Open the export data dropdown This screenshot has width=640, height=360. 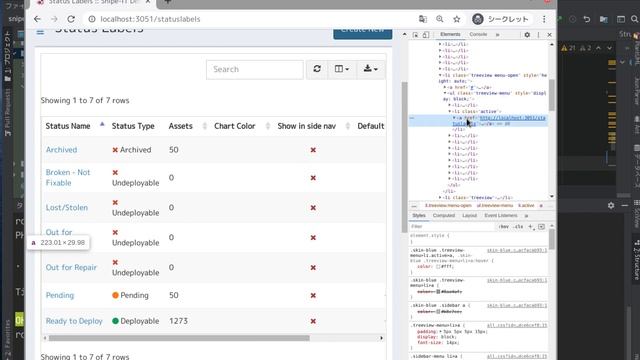(x=370, y=69)
